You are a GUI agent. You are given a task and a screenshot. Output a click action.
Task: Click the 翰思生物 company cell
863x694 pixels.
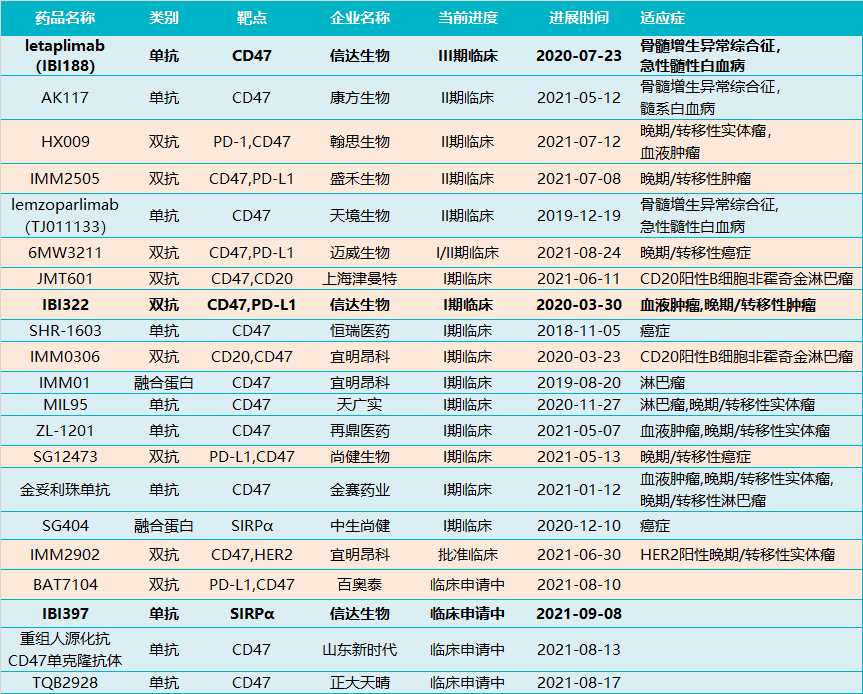359,141
